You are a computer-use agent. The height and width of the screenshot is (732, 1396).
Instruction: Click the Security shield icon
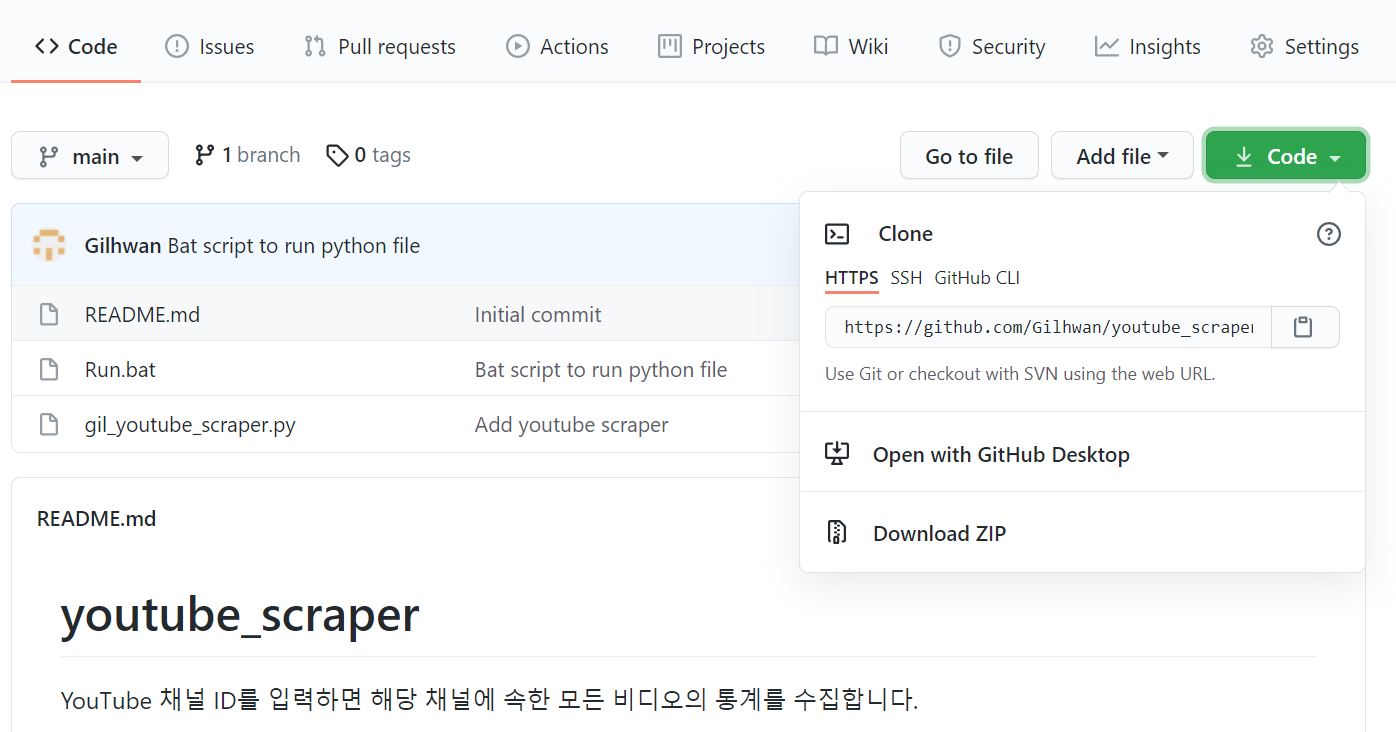[950, 46]
